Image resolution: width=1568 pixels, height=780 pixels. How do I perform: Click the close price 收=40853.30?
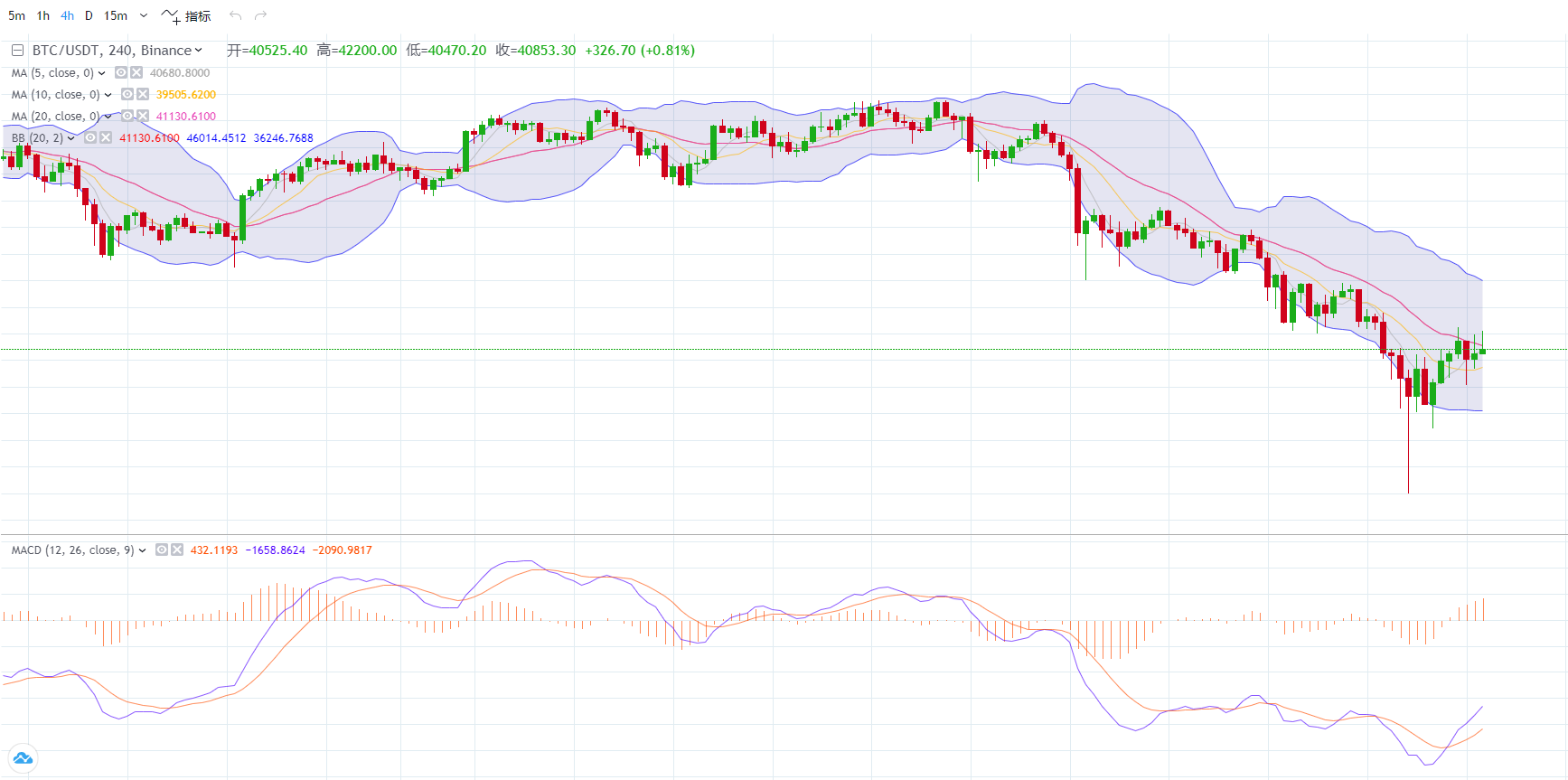535,51
